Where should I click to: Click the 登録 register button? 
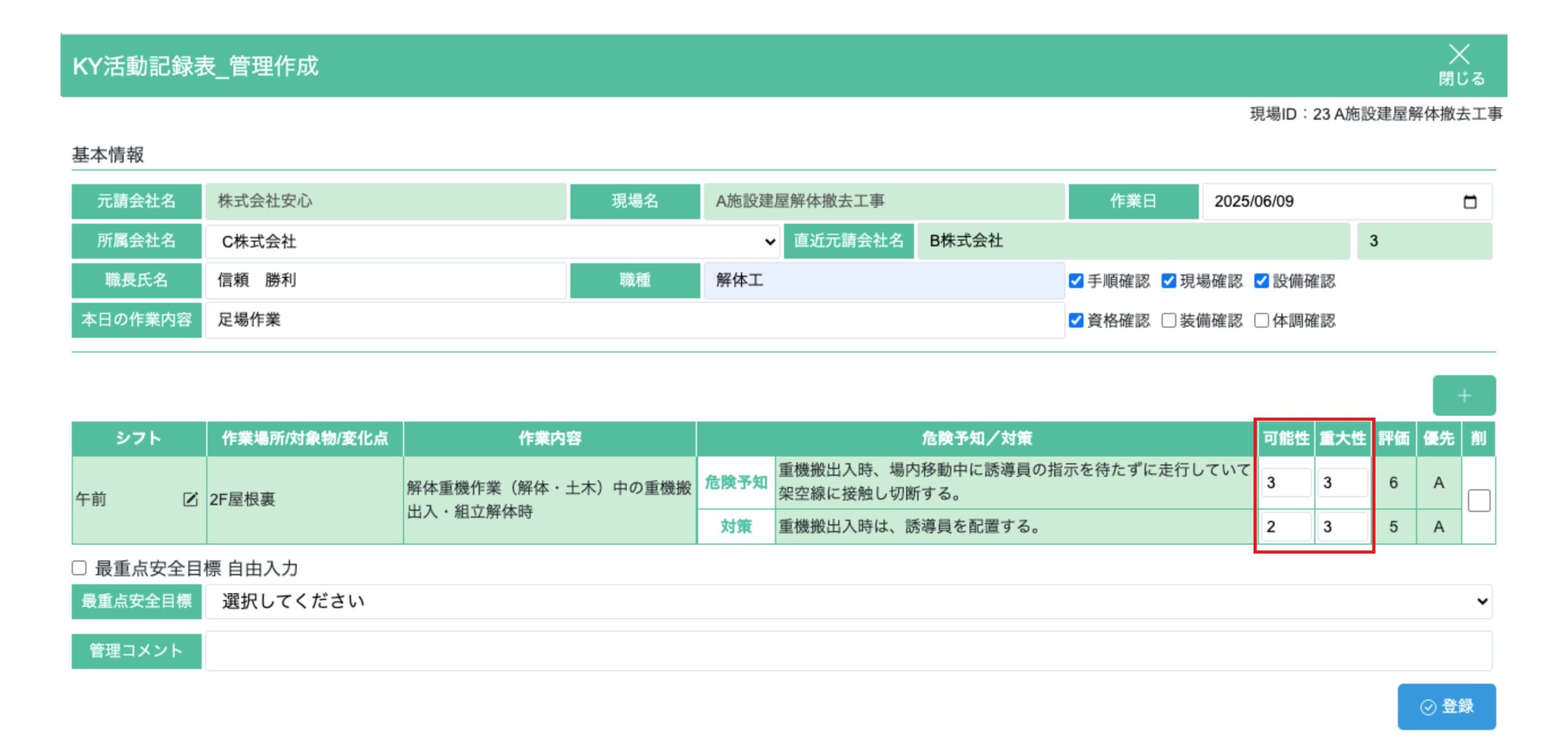1446,706
